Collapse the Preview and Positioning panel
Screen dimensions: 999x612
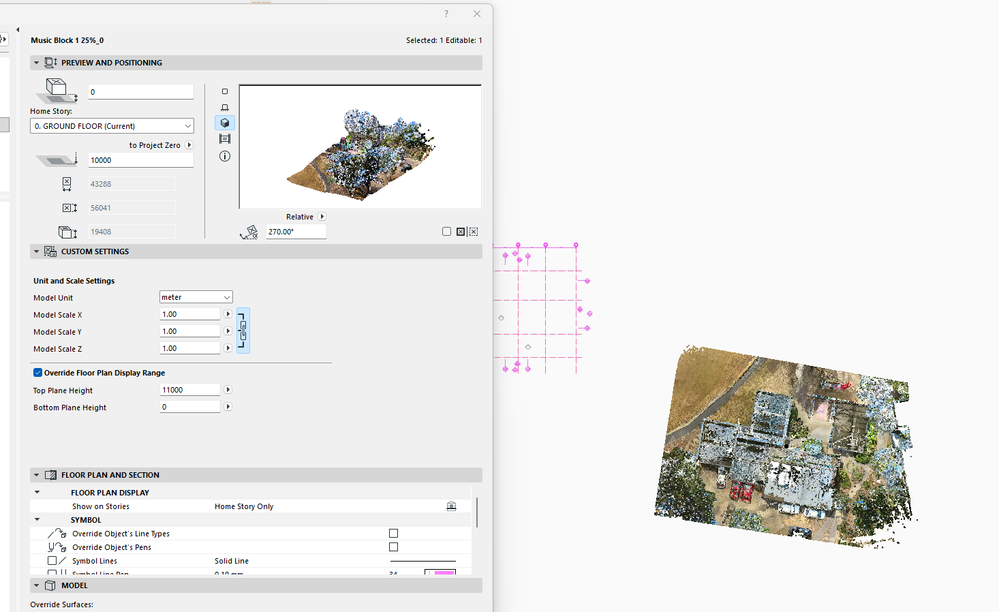36,62
